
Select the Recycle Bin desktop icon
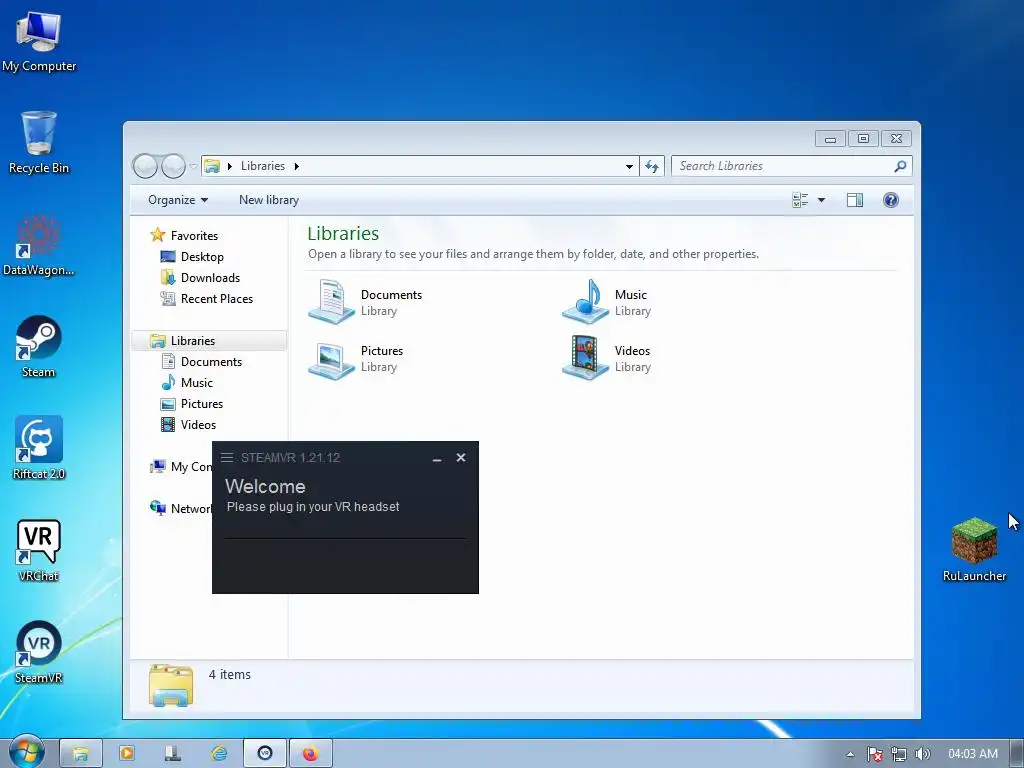pyautogui.click(x=39, y=142)
